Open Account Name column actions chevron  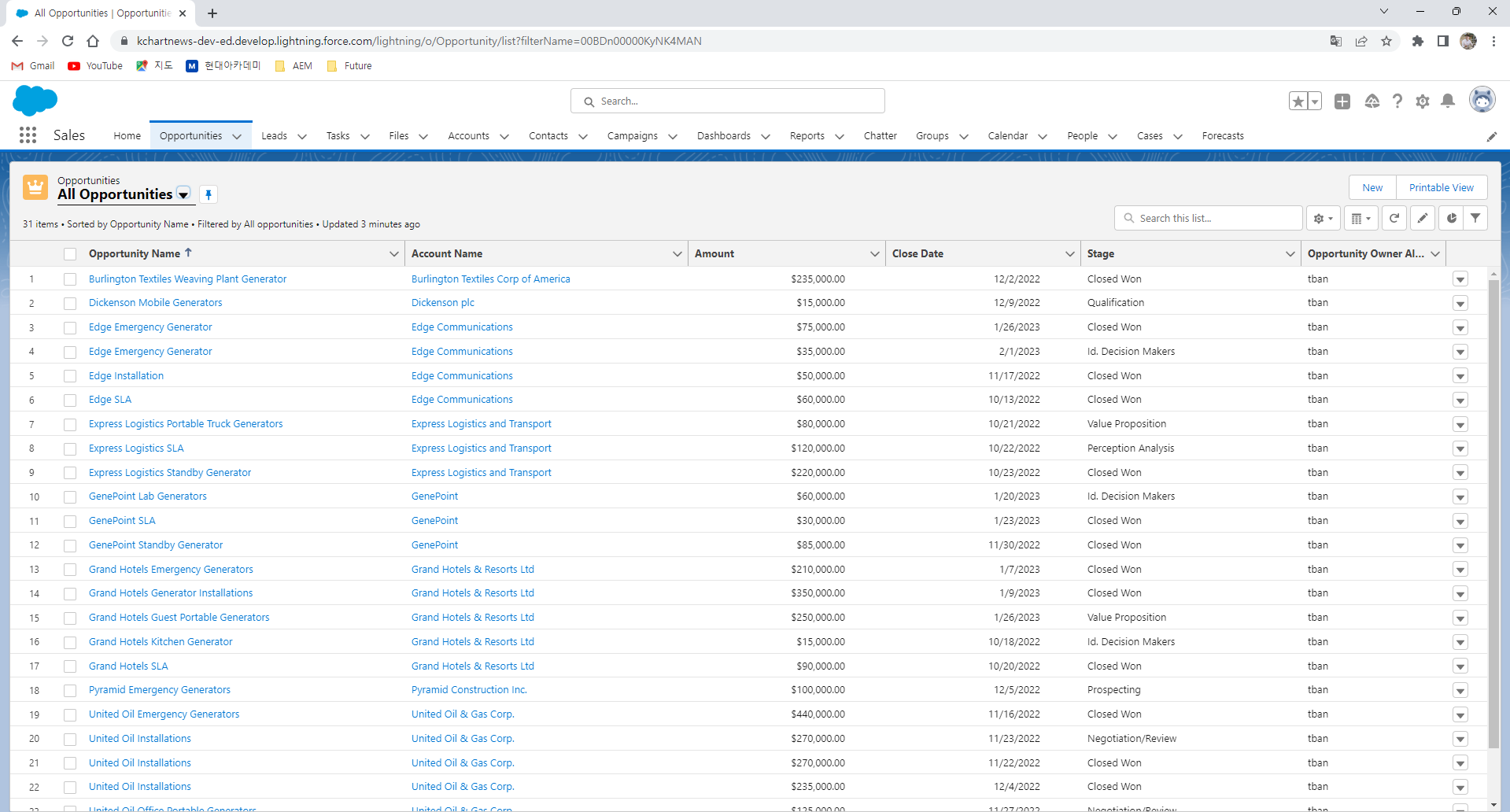[677, 253]
